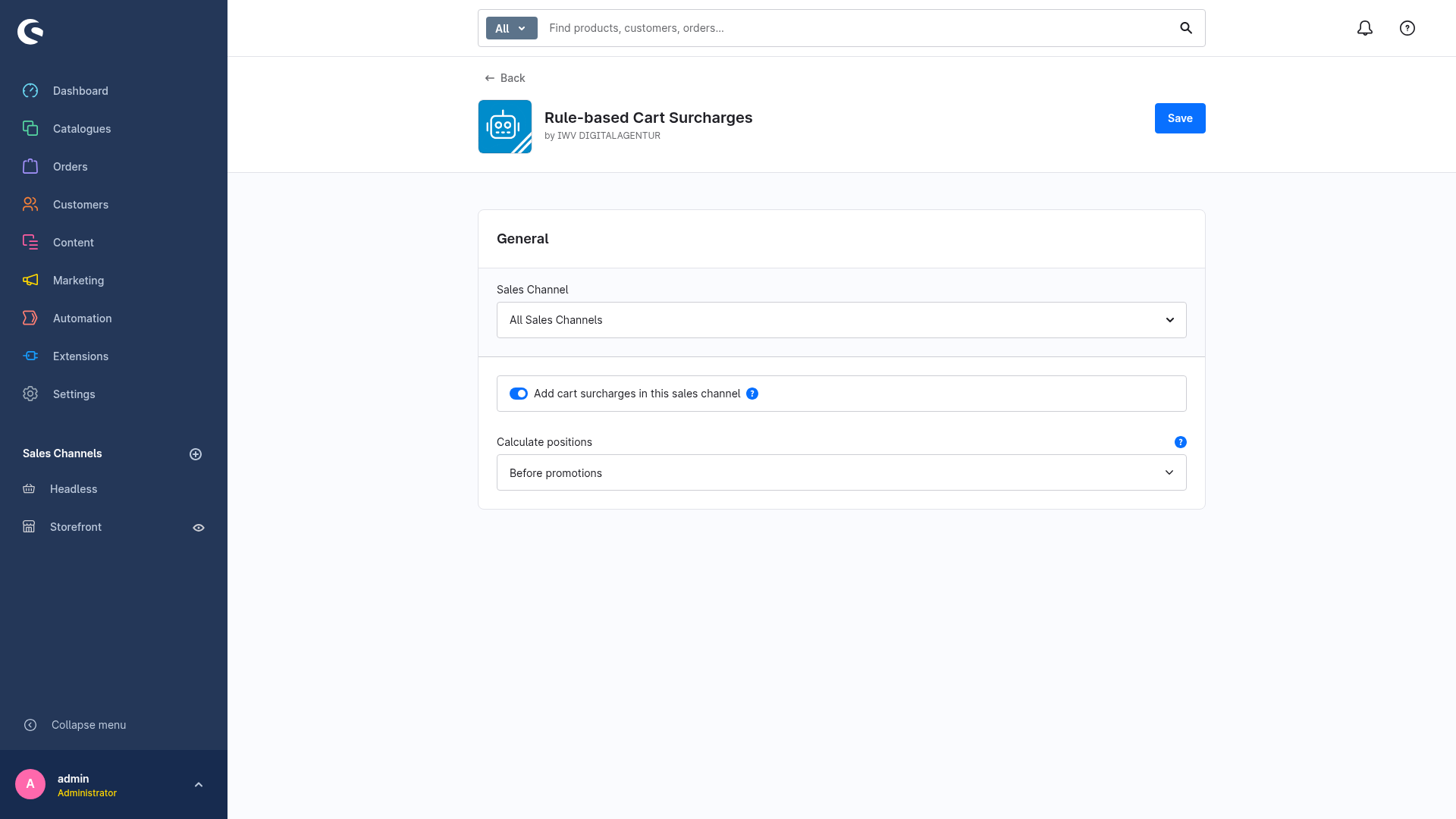
Task: Open the Dashboard gauge icon
Action: coord(30,91)
